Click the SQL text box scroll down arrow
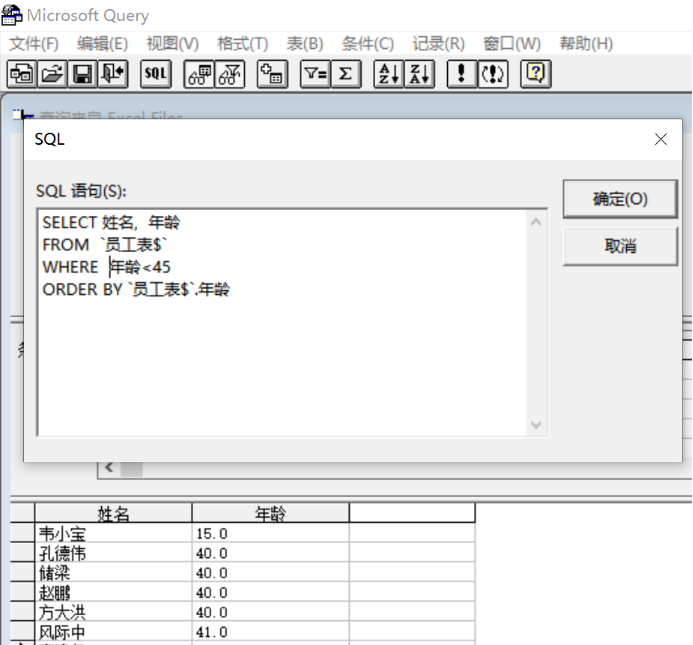The height and width of the screenshot is (645, 693). pos(536,425)
